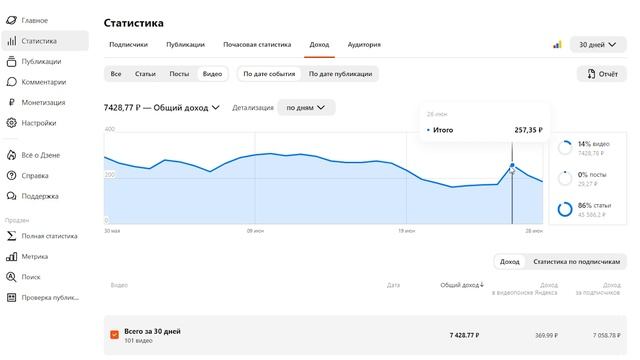Toggle the orange checkbox in the Всего за 30 дней row

click(x=114, y=335)
